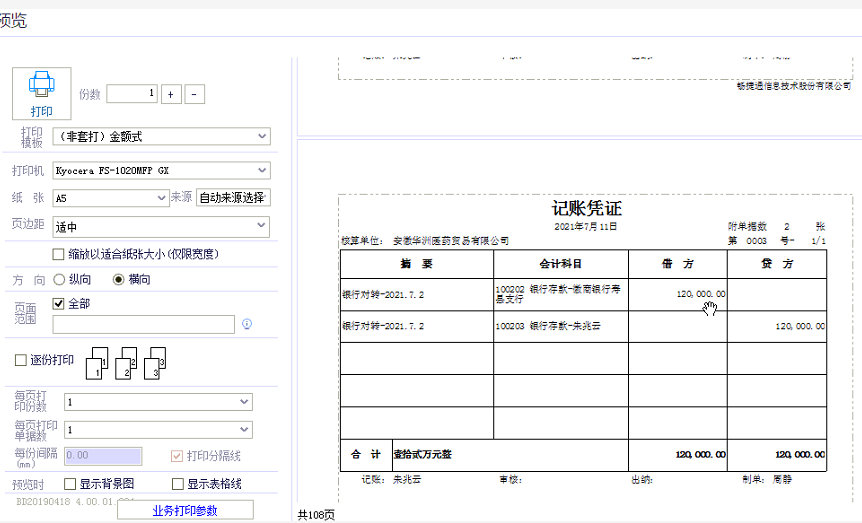Select the 横向 landscape orientation radio
Screen dimensions: 862x523
coord(118,279)
